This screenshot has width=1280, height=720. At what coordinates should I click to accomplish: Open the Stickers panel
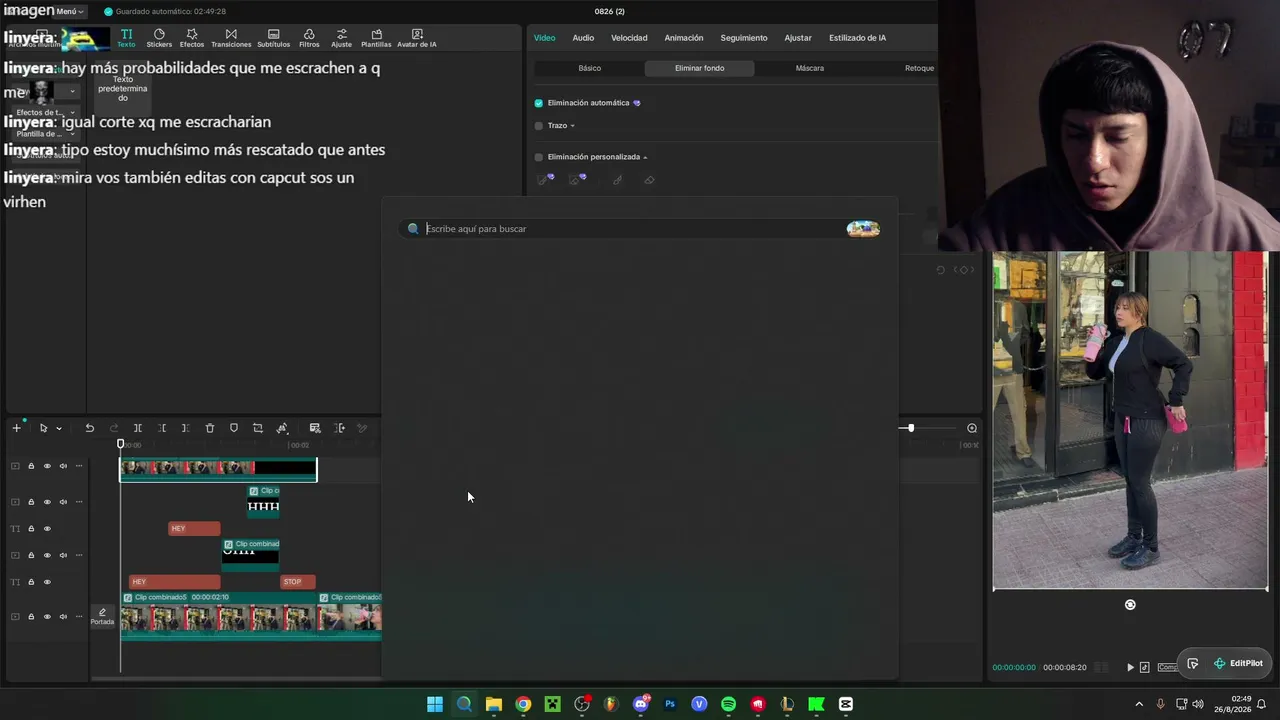159,38
